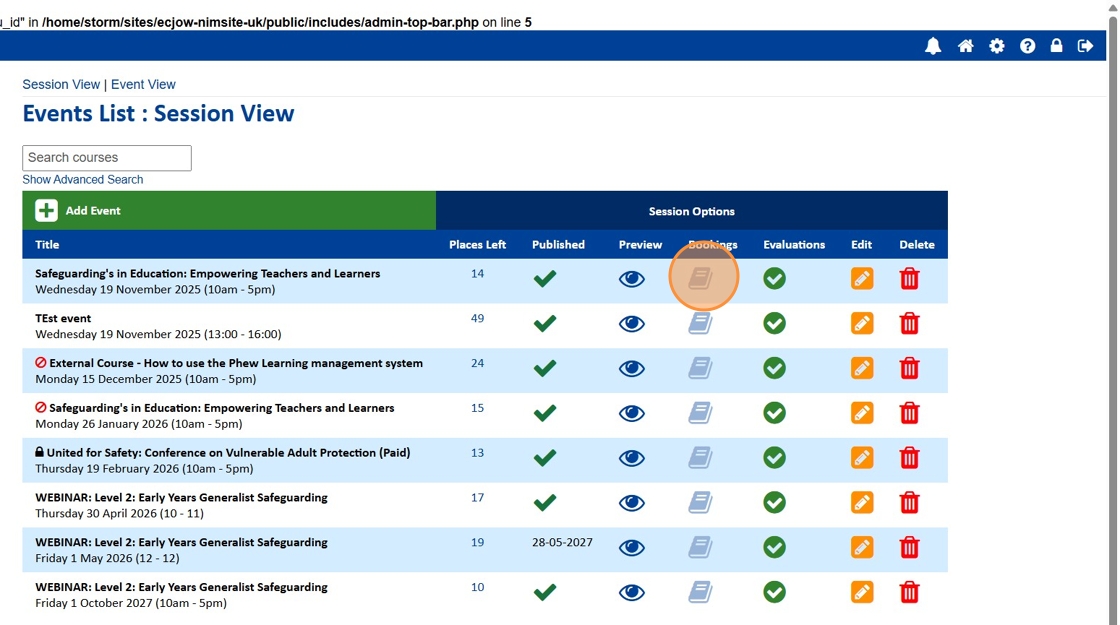Open evaluations for External Course row
The height and width of the screenshot is (625, 1120).
pos(774,369)
